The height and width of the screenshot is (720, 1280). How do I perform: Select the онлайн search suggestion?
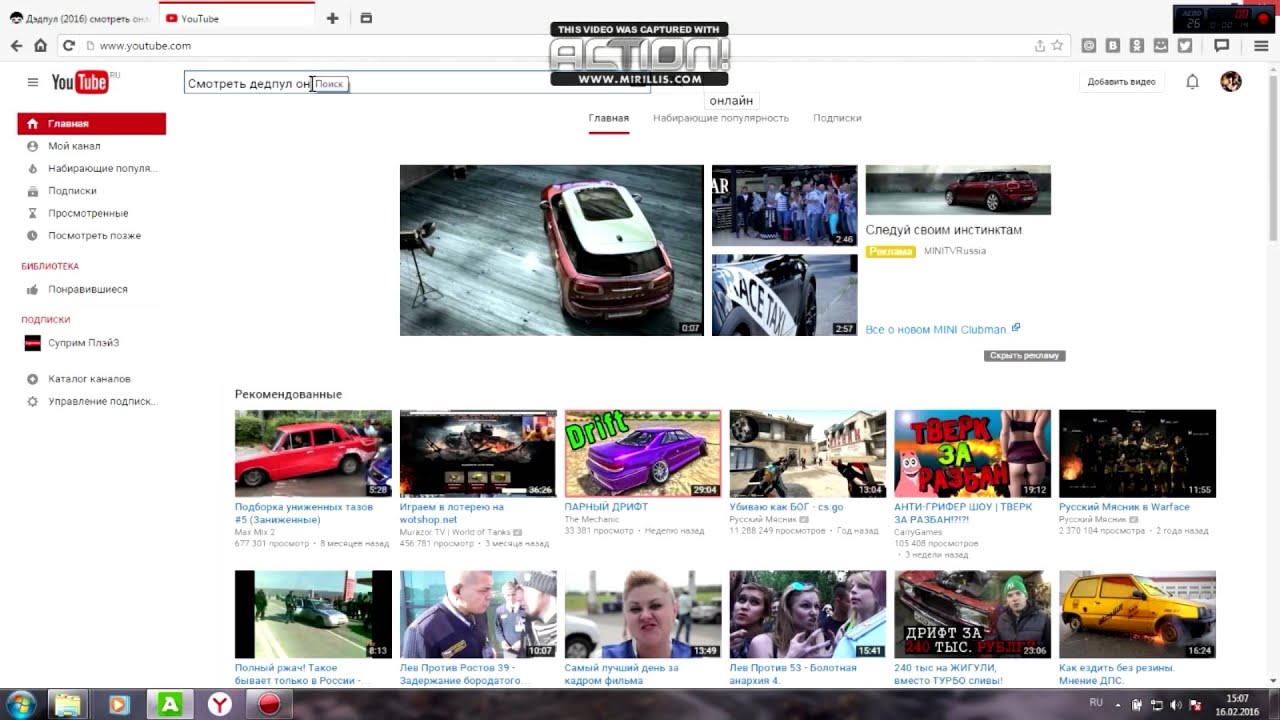tap(731, 101)
